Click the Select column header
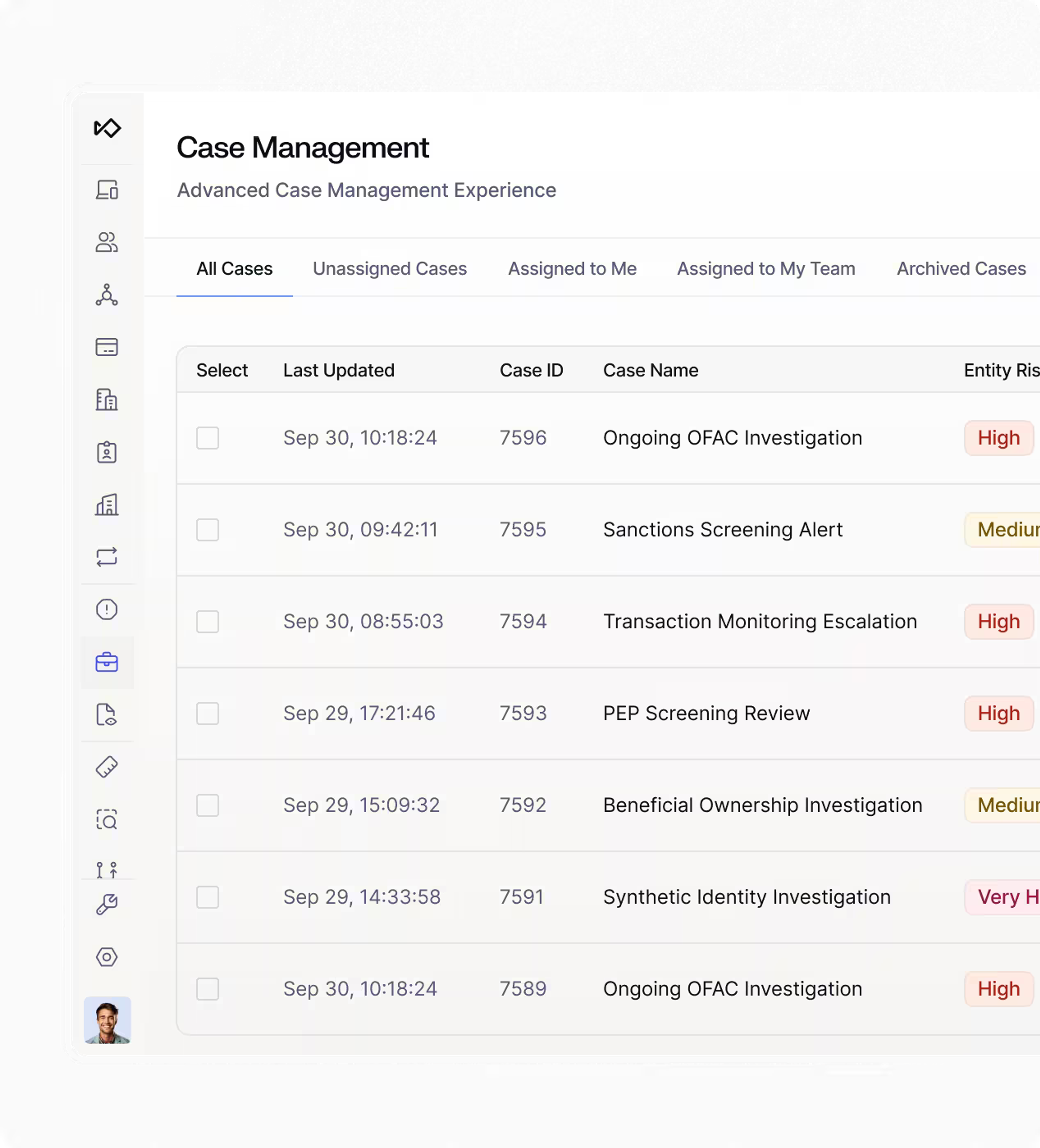The image size is (1040, 1148). click(x=222, y=370)
